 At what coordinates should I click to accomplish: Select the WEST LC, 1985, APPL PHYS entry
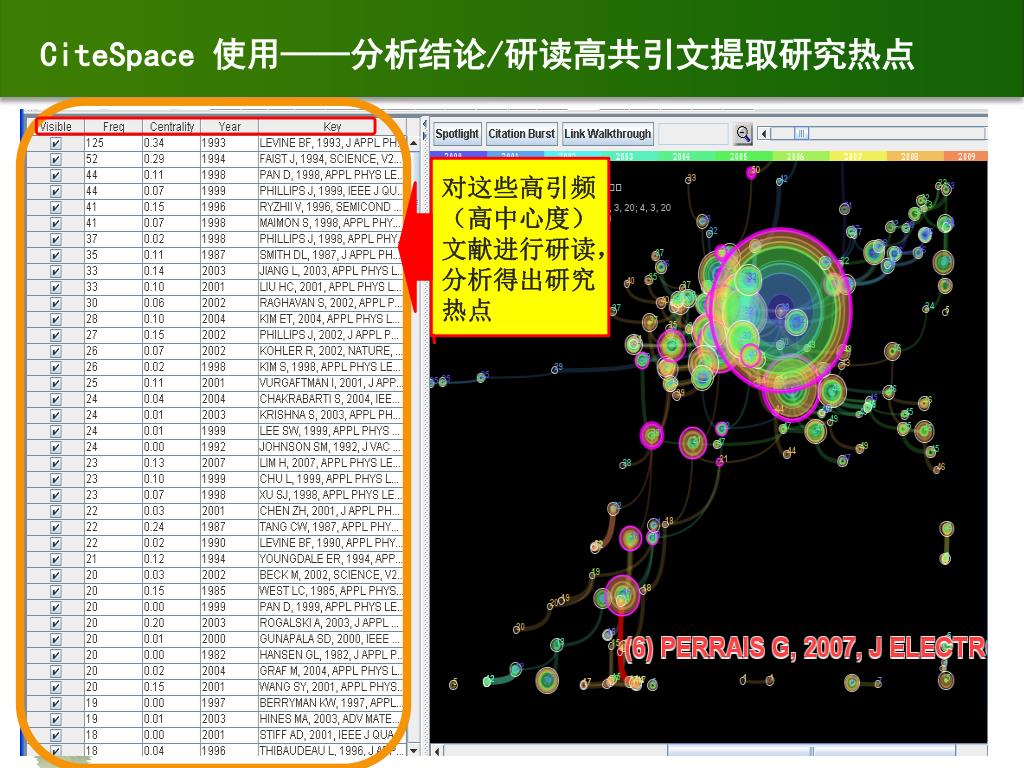pyautogui.click(x=330, y=591)
